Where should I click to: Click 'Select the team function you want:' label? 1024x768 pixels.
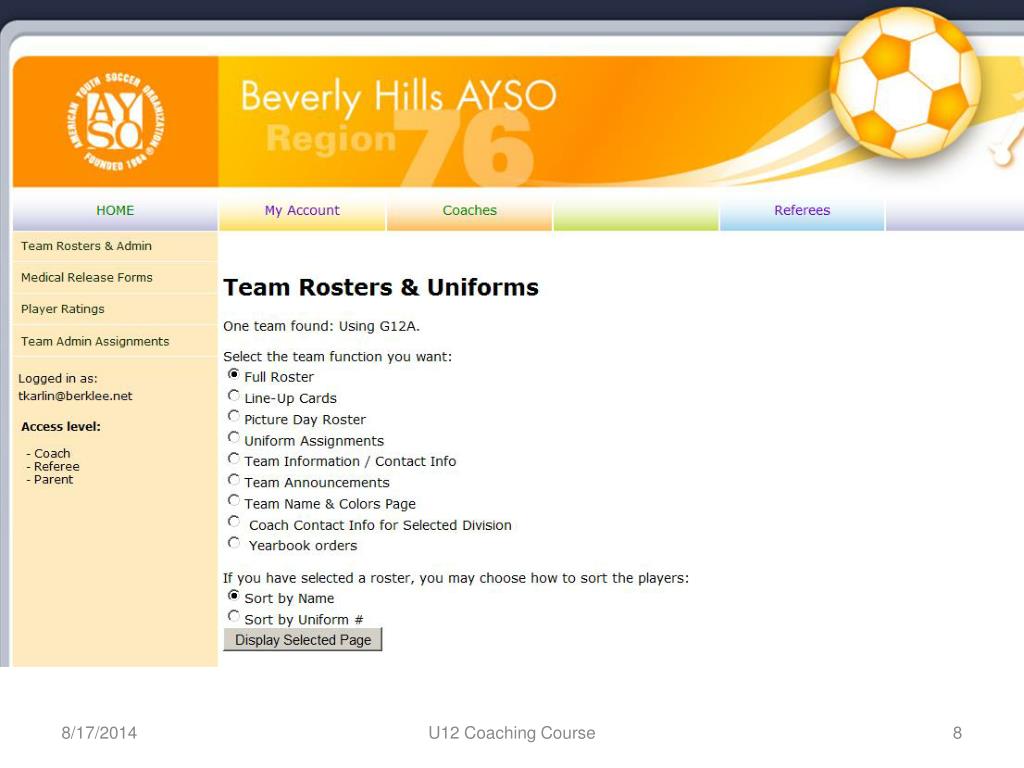point(338,357)
